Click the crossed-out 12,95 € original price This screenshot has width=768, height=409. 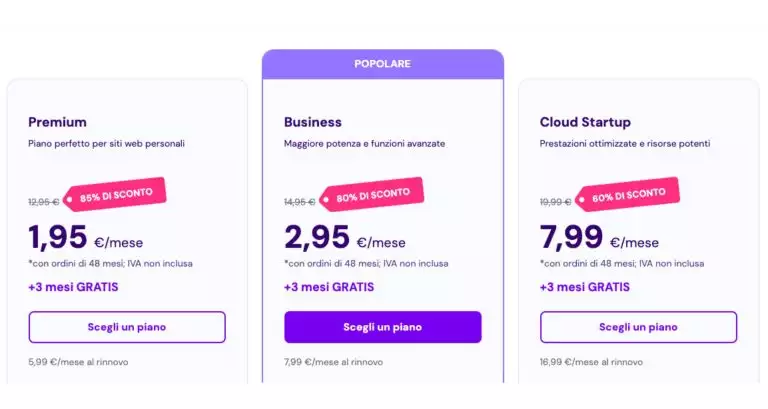pos(44,202)
